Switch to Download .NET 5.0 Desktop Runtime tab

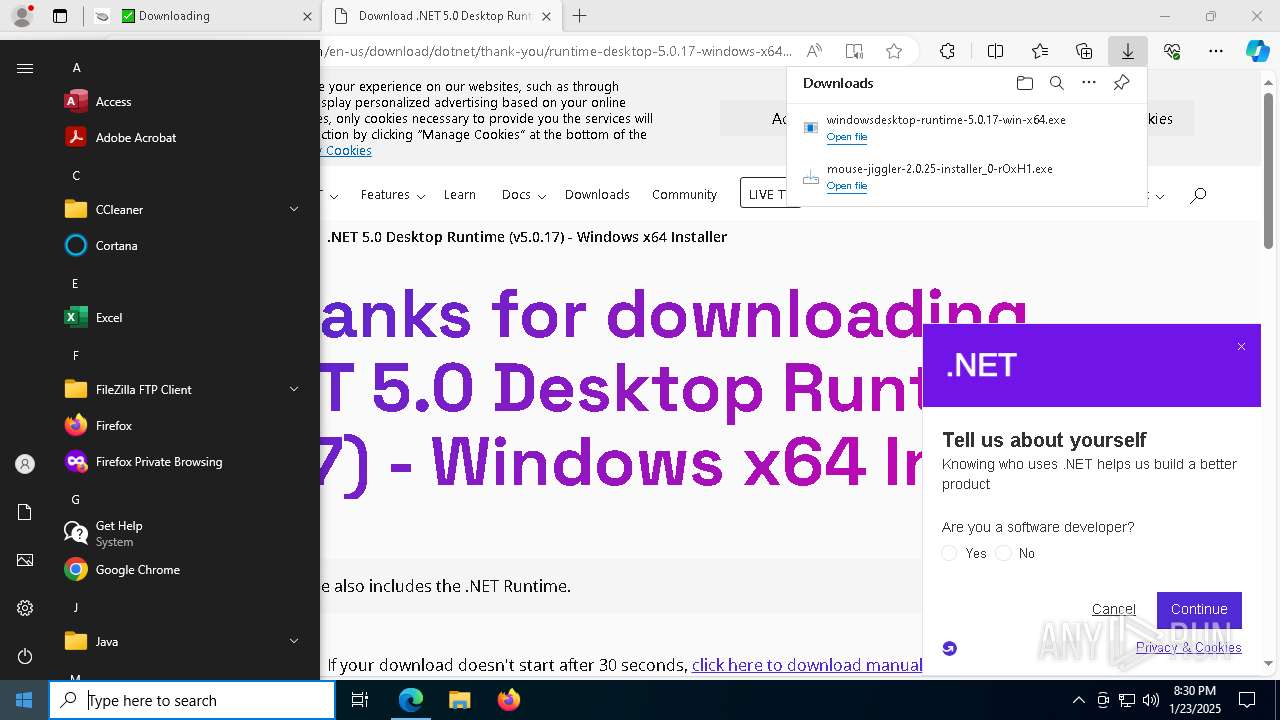(x=442, y=16)
